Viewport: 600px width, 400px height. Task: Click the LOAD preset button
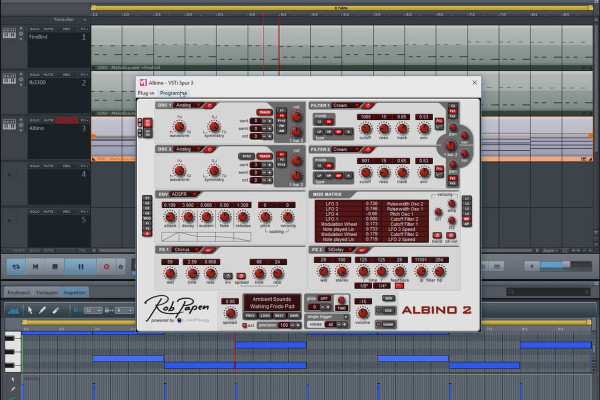point(265,316)
